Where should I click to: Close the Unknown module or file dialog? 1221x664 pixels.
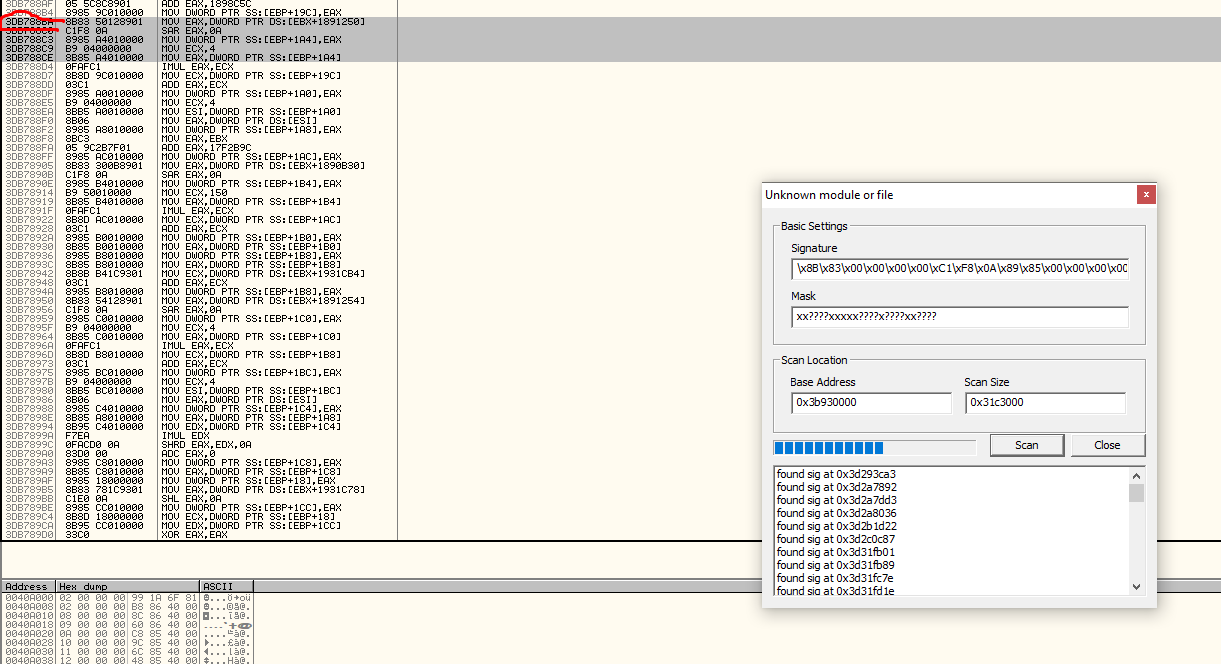[x=1146, y=195]
